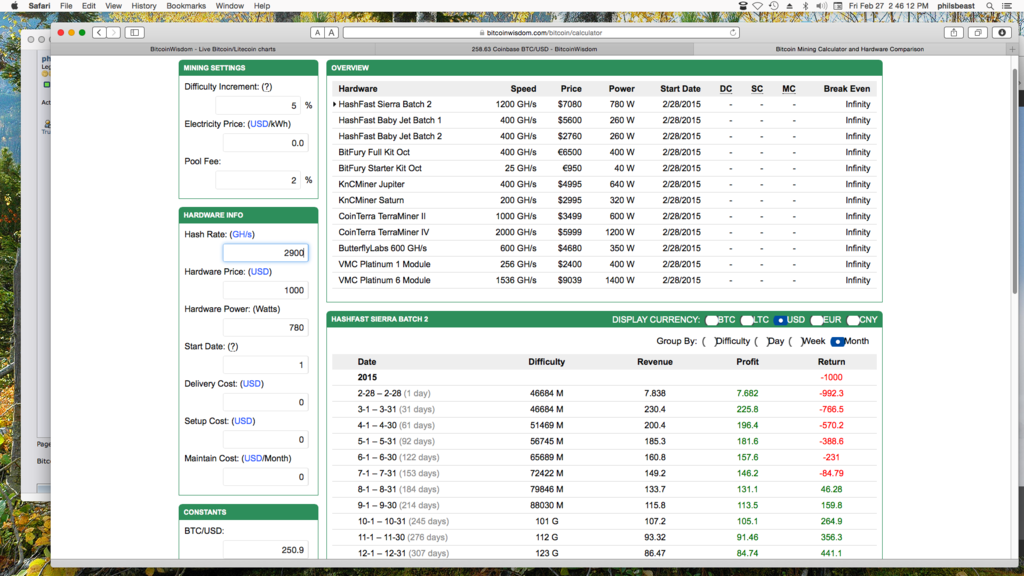1024x576 pixels.
Task: Group results by Week
Action: point(795,341)
